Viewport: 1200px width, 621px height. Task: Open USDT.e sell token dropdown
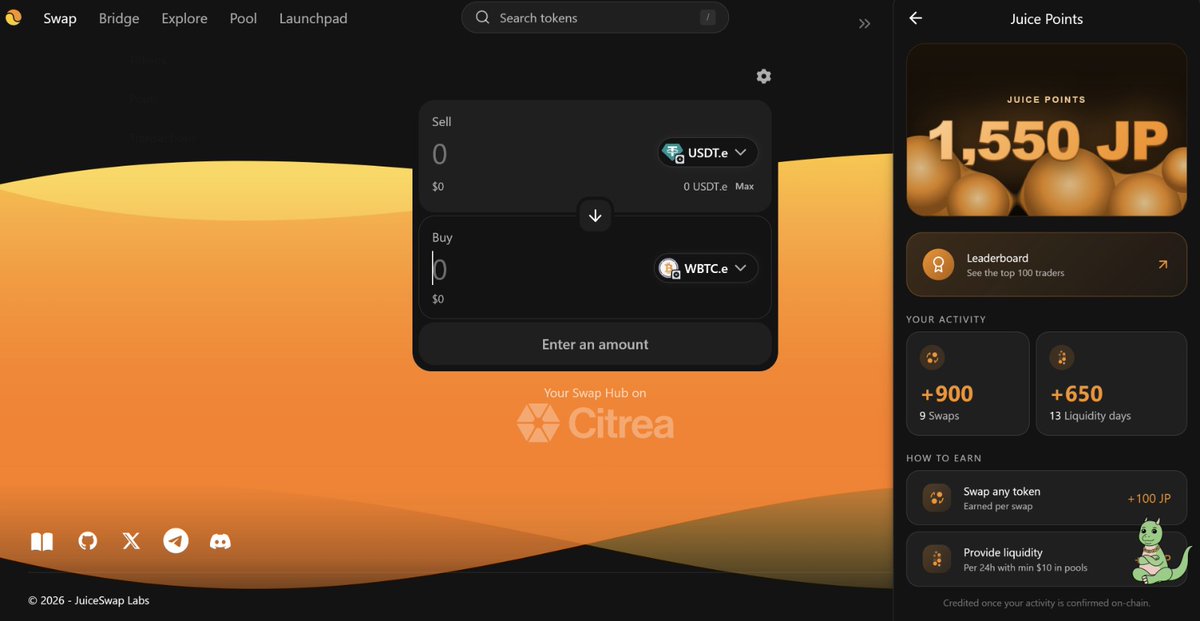click(707, 153)
